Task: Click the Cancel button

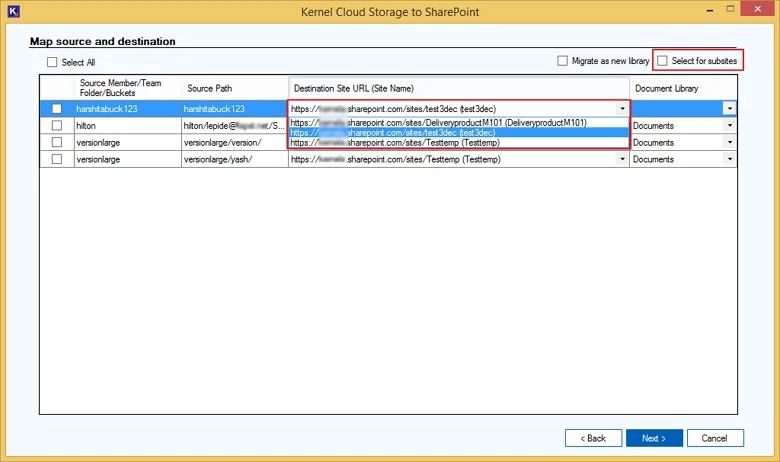Action: point(715,438)
